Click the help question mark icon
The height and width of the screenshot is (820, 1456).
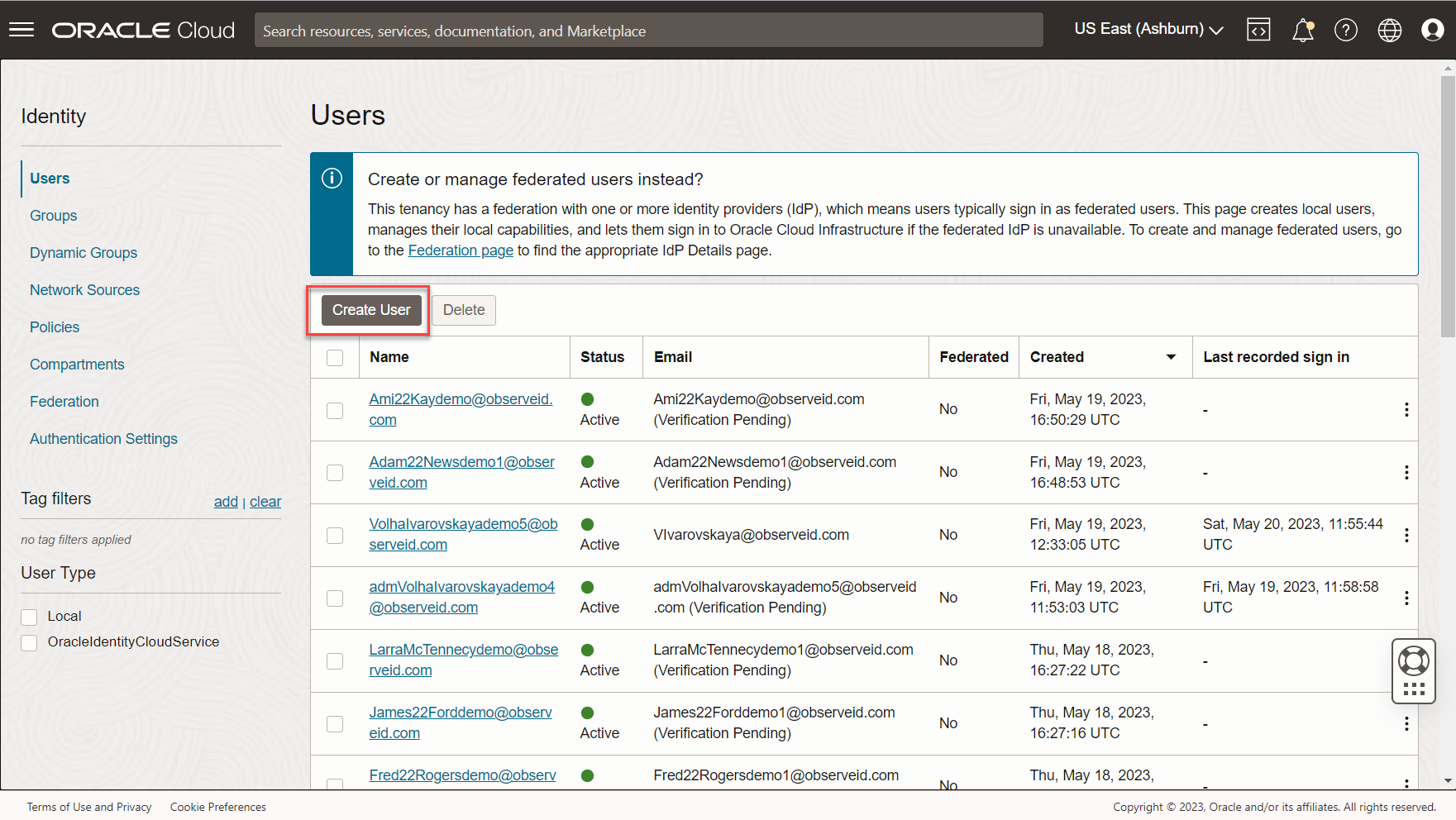tap(1345, 31)
